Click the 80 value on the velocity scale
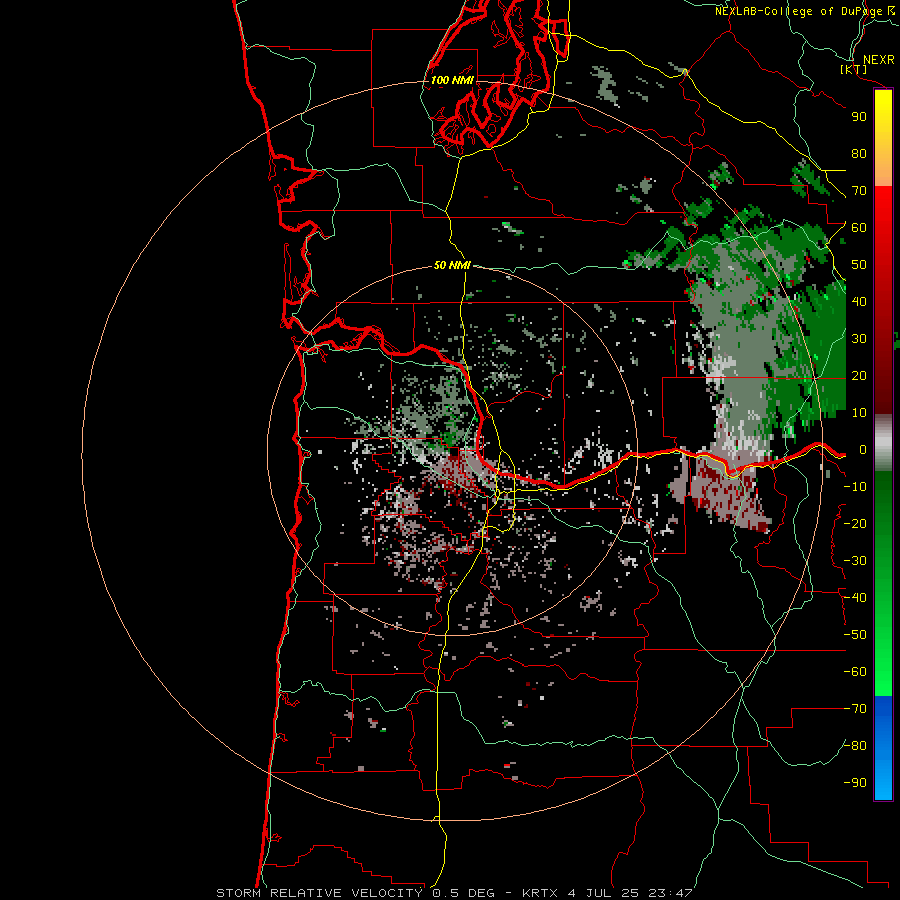 pos(859,154)
